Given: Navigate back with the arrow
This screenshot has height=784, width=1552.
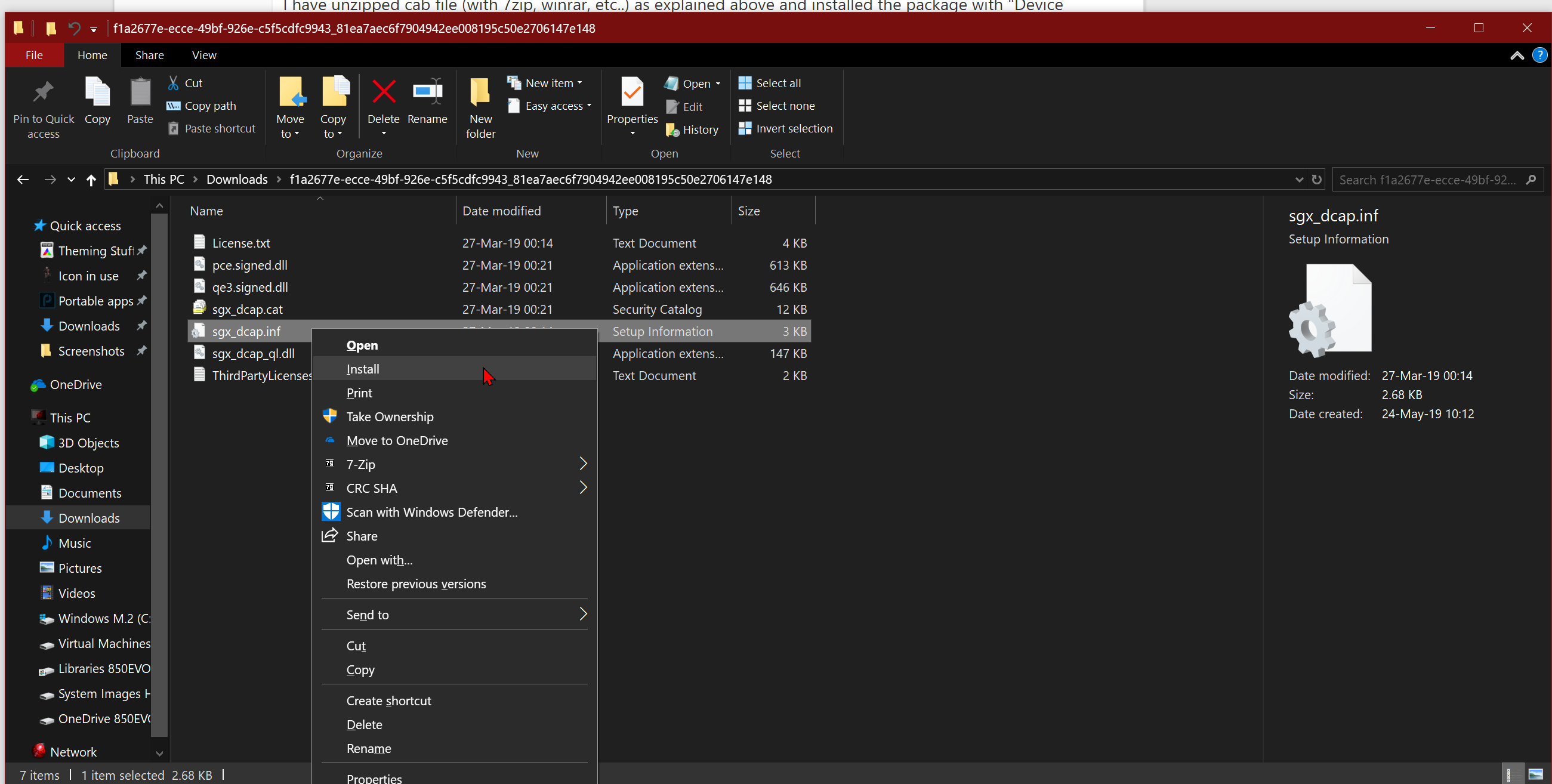Looking at the screenshot, I should pos(22,180).
